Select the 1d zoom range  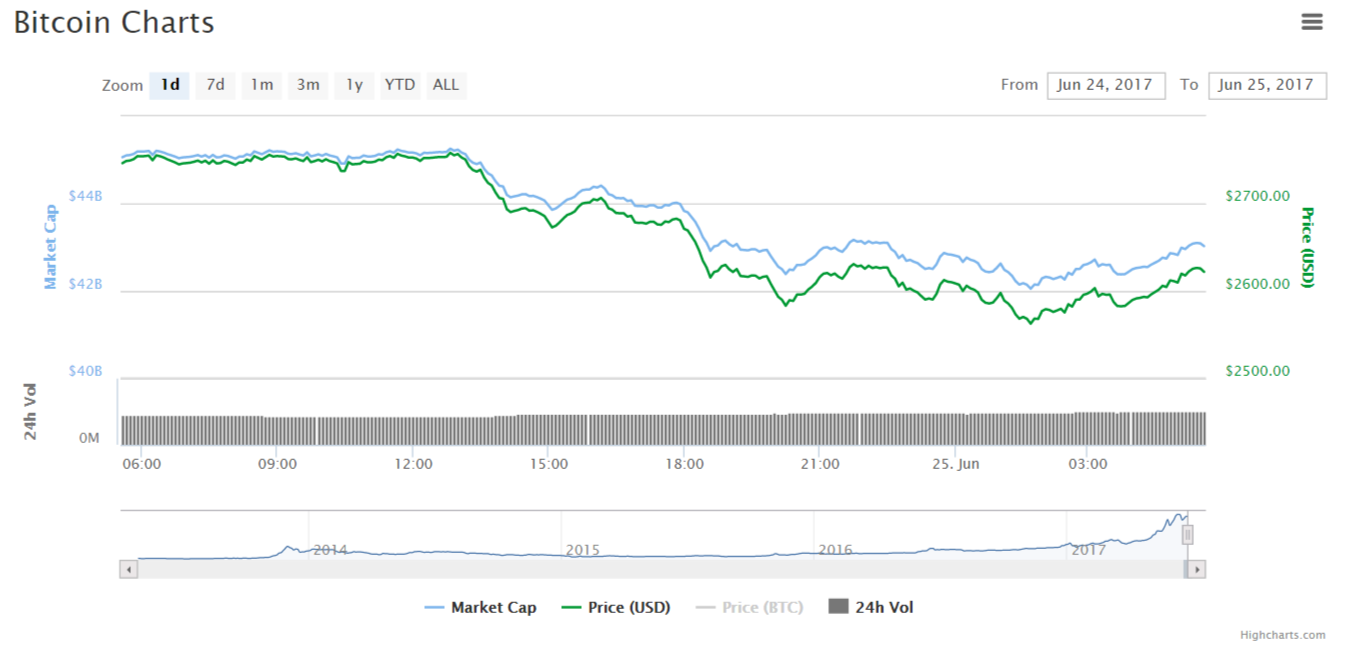(170, 85)
